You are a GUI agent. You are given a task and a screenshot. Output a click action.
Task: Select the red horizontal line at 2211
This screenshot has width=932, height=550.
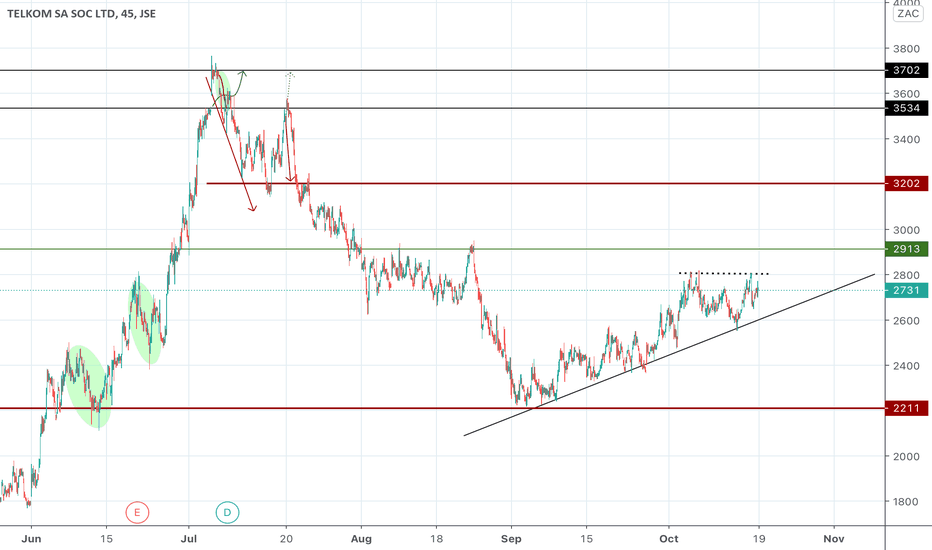[x=442, y=408]
